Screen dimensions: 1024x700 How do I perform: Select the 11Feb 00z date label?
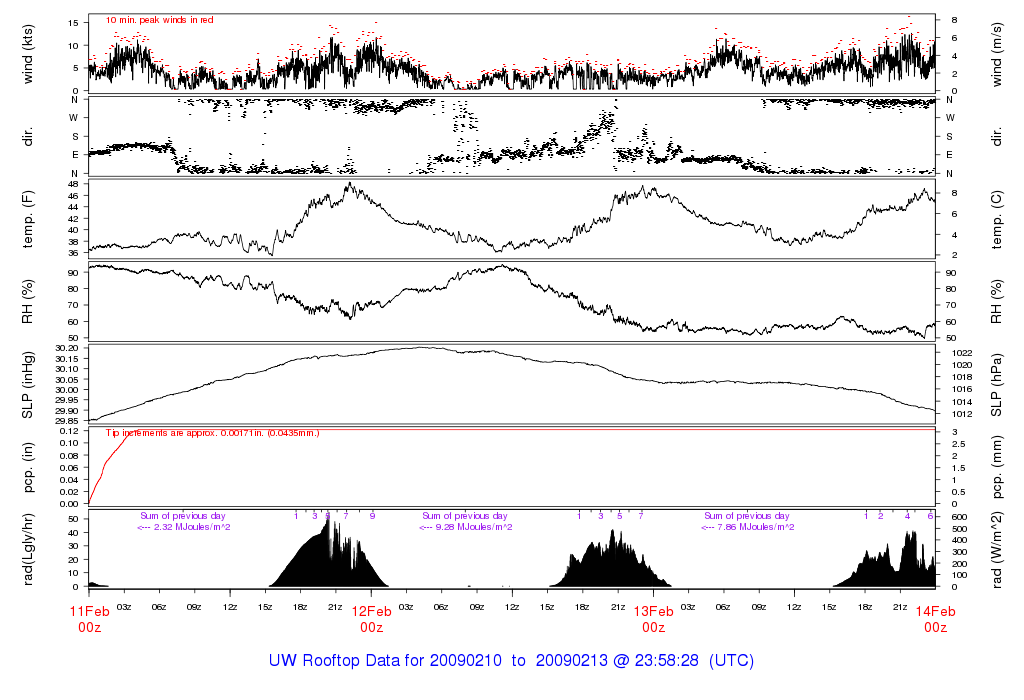point(89,619)
